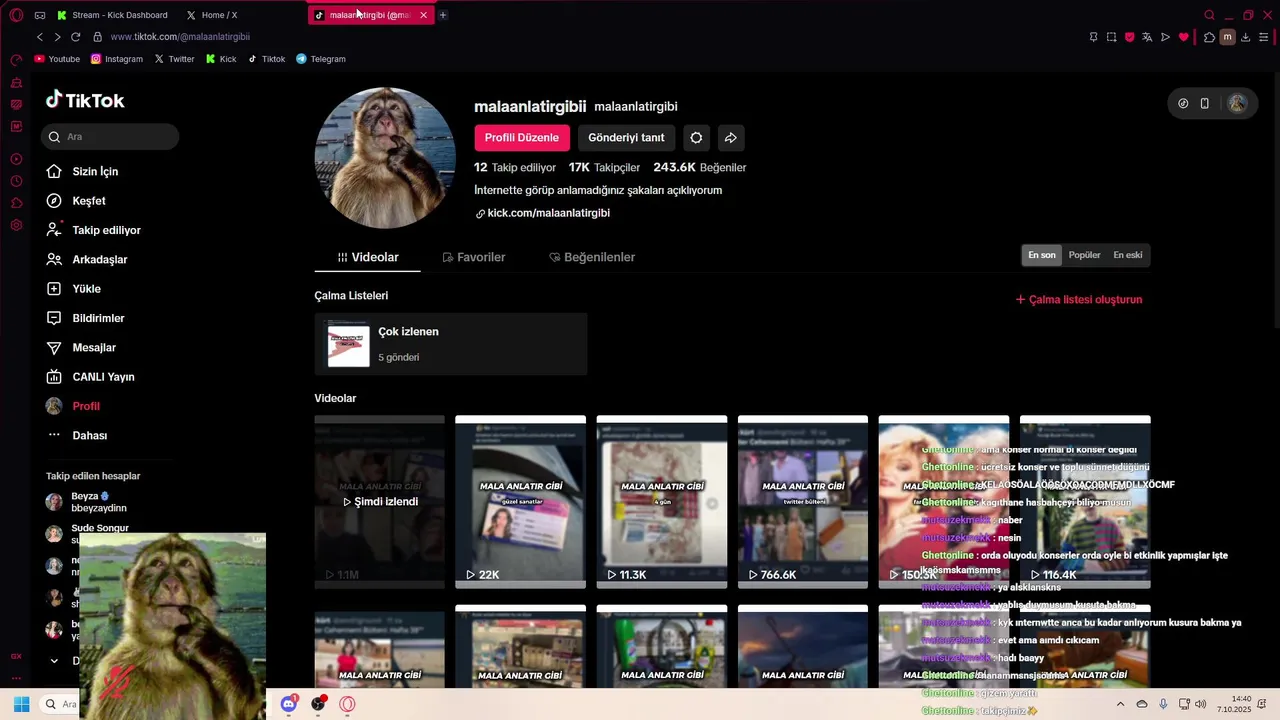Switch to the Home / X tab
Image resolution: width=1280 pixels, height=720 pixels.
tap(211, 15)
